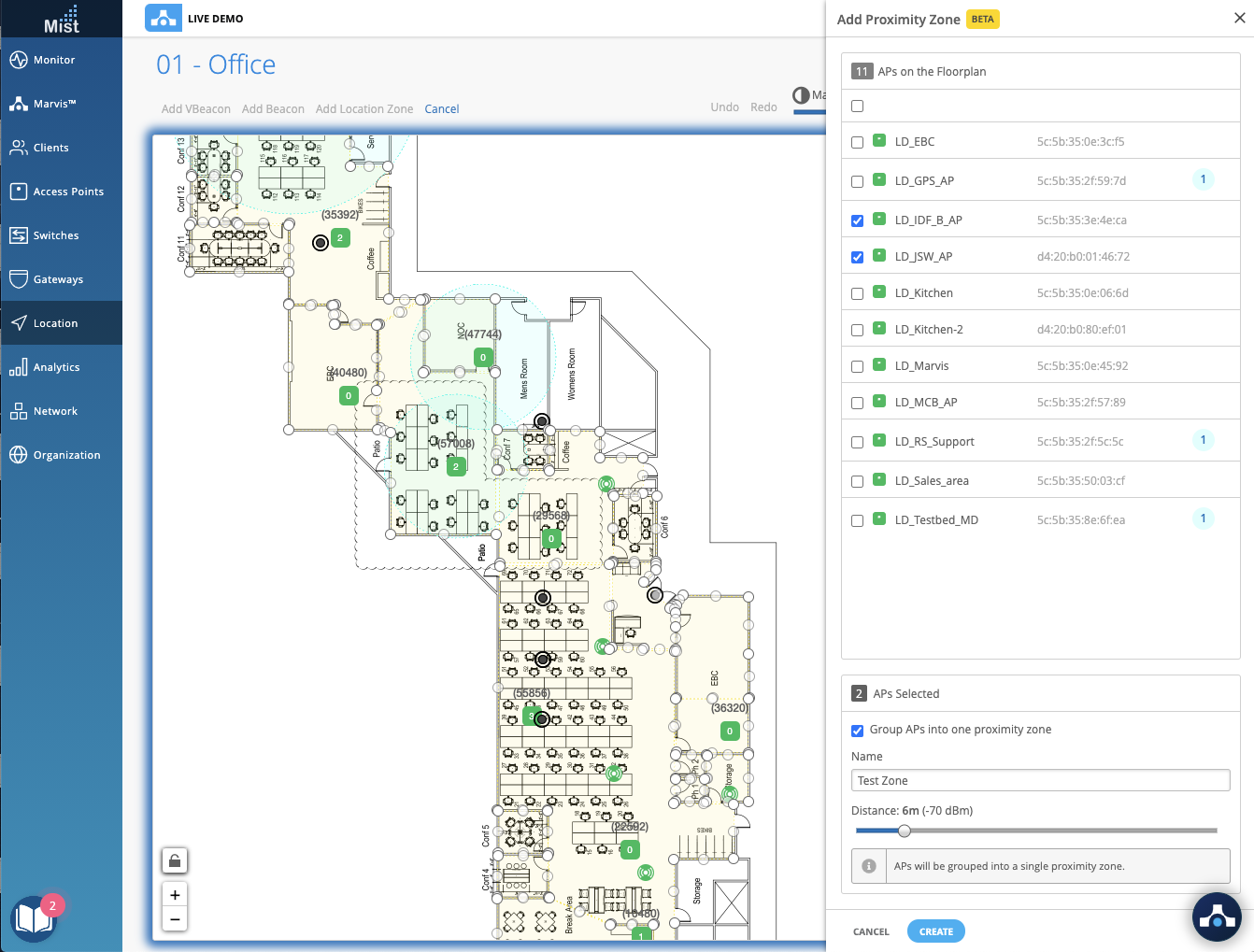Image resolution: width=1254 pixels, height=952 pixels.
Task: Open the Analytics sidebar section
Action: [x=56, y=367]
